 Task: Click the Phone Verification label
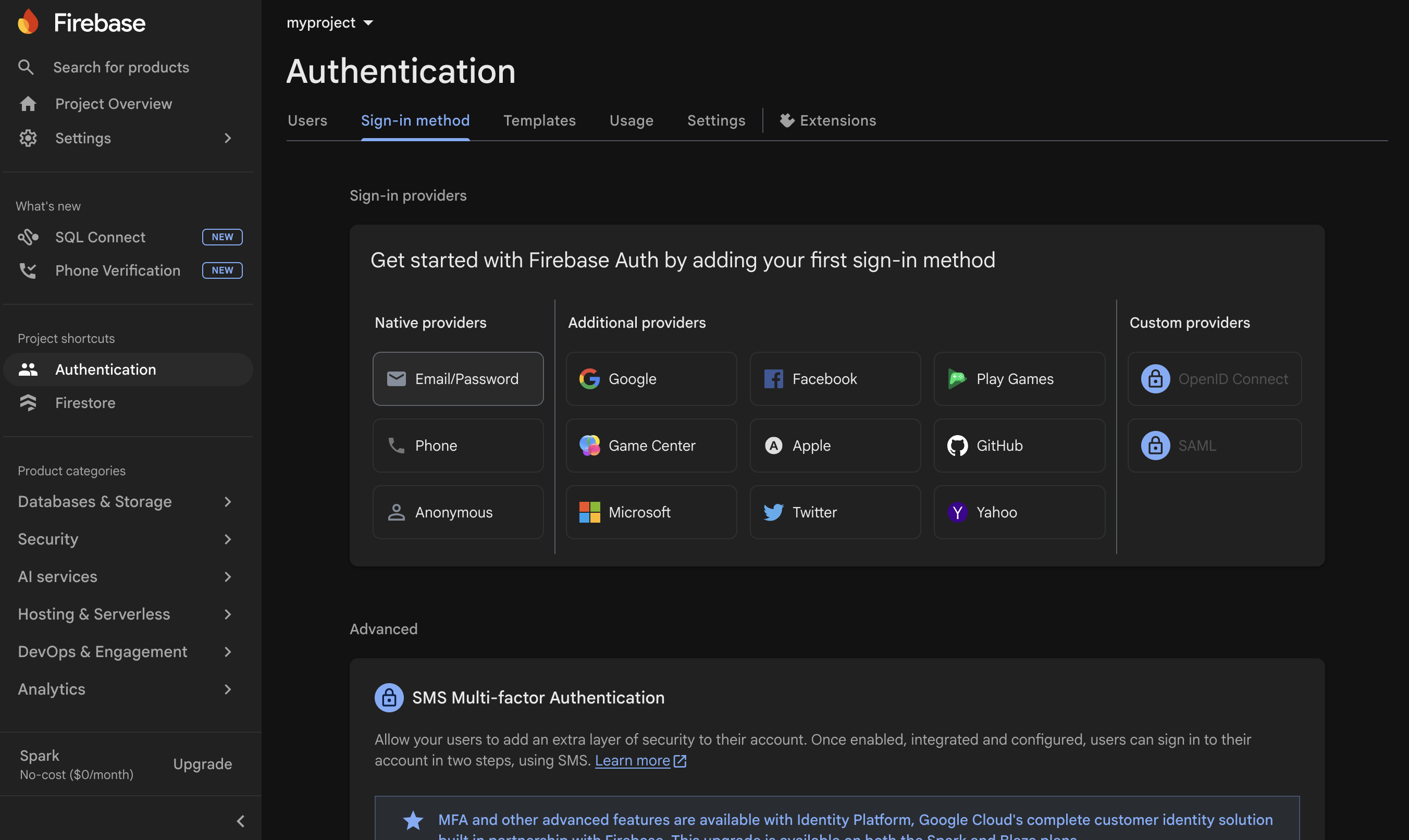118,270
